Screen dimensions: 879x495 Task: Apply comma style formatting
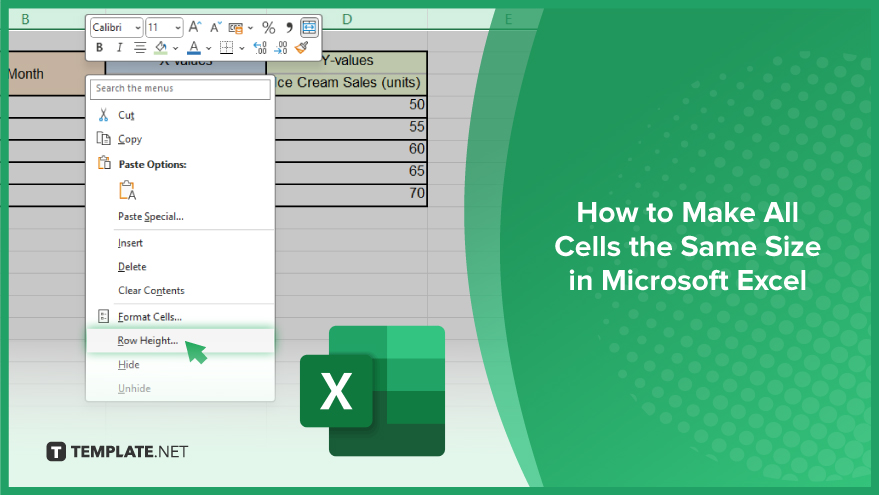tap(289, 27)
